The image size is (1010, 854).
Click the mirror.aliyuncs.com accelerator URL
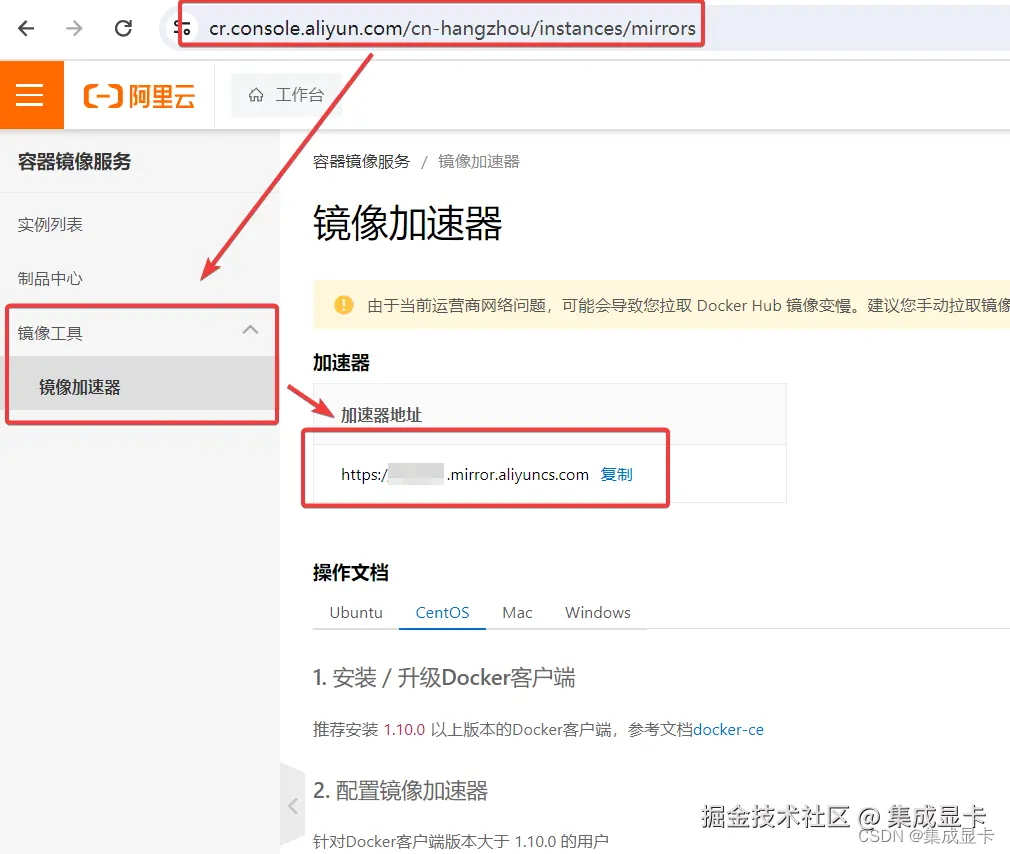click(x=464, y=475)
